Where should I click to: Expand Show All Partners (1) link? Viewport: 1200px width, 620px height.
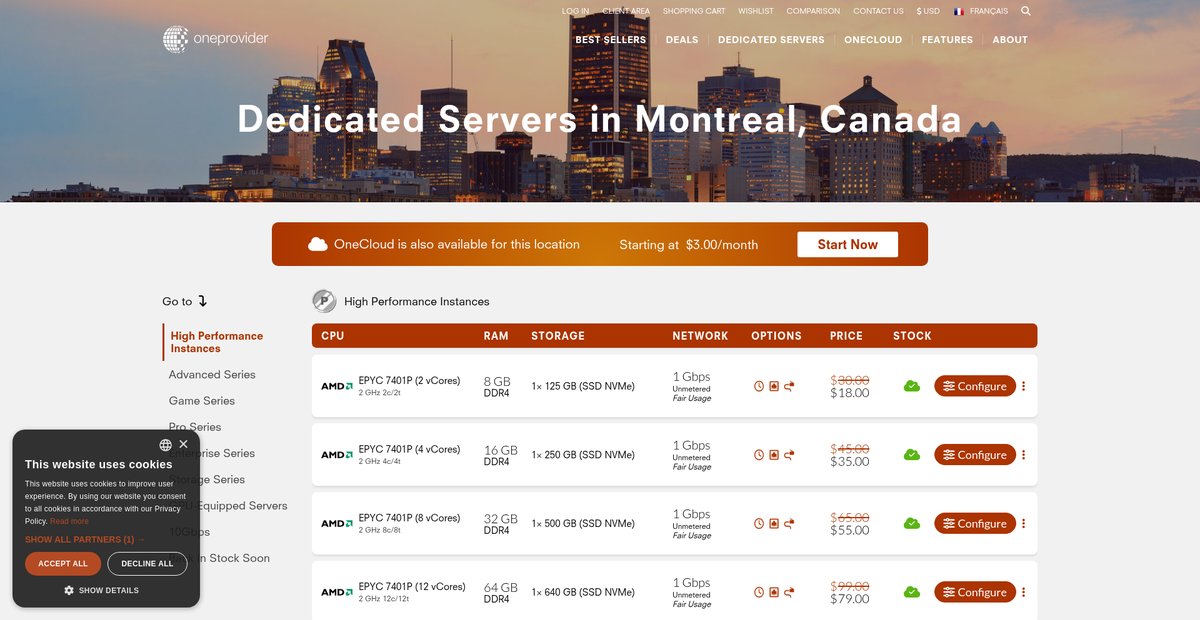[x=85, y=539]
